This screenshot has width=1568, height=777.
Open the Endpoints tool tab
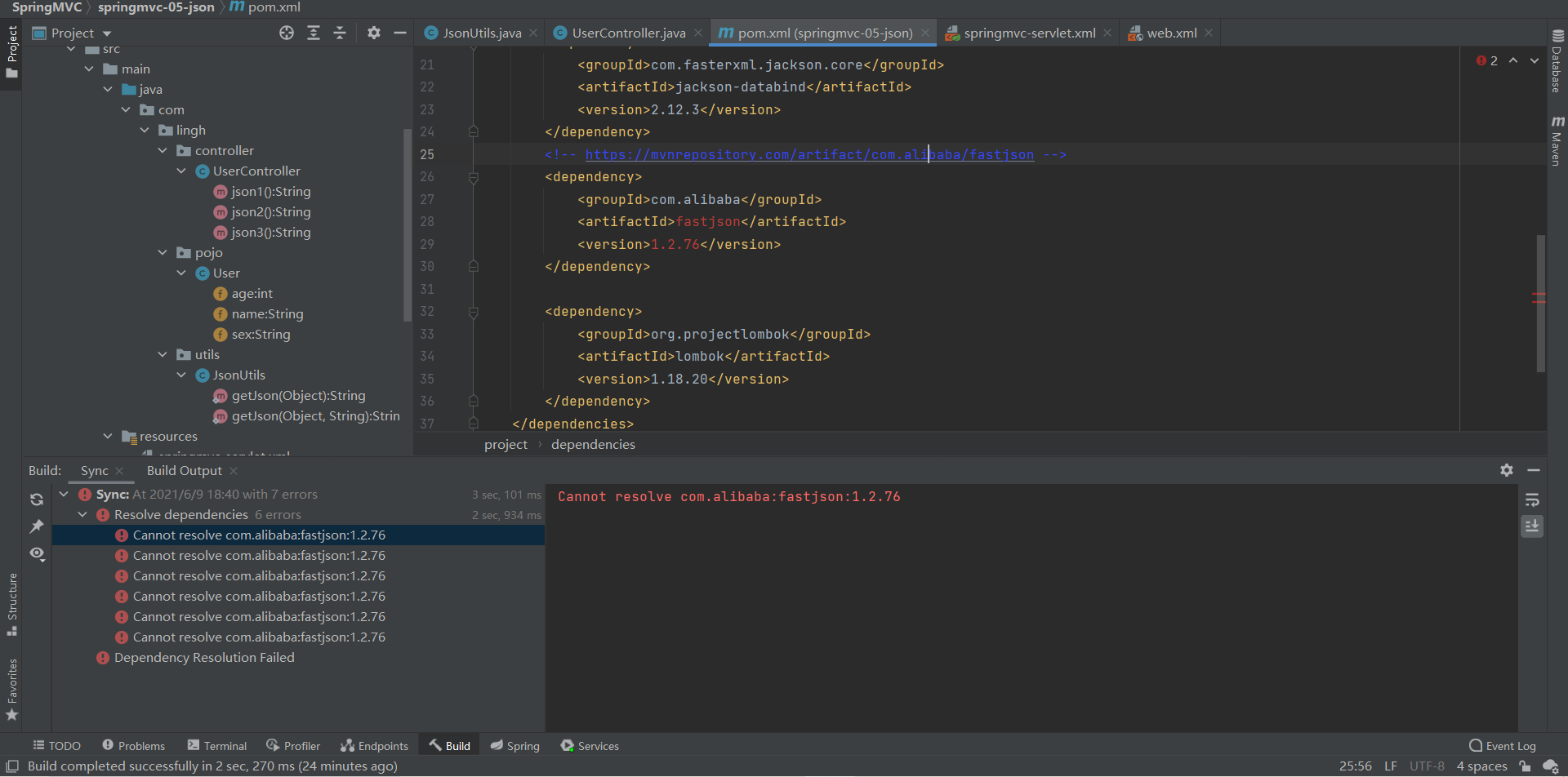(375, 746)
